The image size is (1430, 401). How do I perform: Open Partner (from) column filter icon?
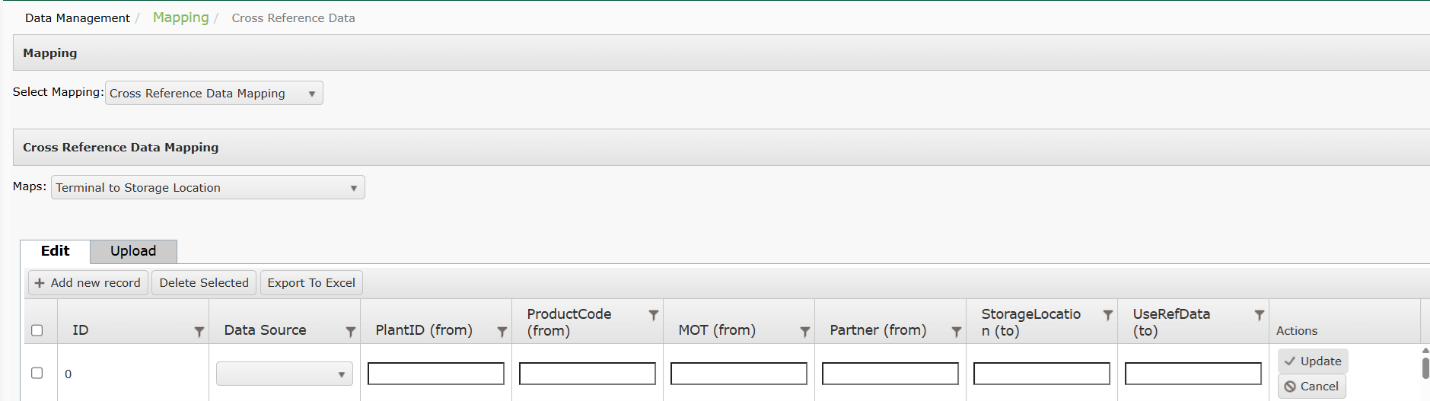tap(956, 331)
